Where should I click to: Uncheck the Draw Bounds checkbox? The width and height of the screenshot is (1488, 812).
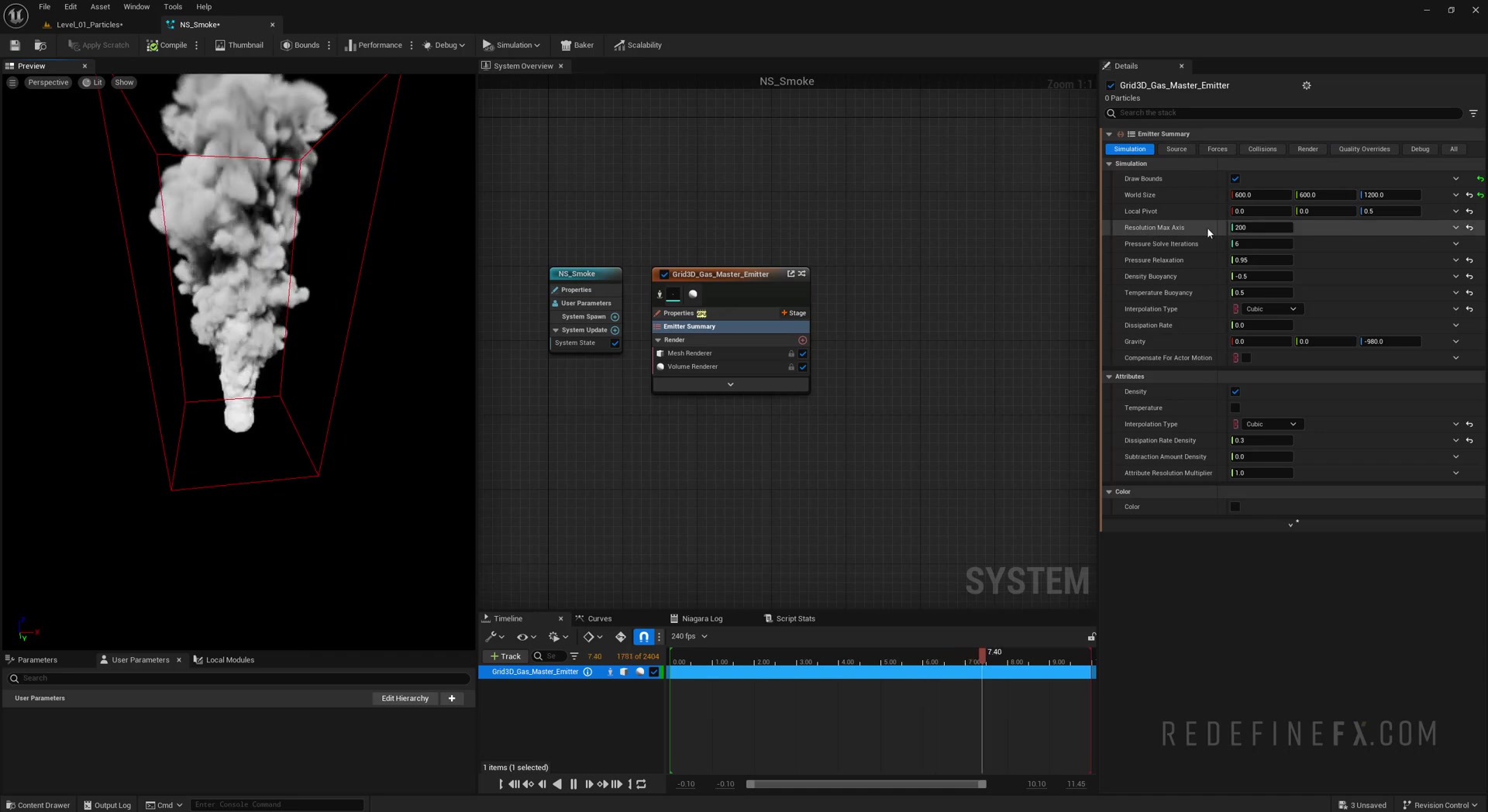pos(1235,179)
